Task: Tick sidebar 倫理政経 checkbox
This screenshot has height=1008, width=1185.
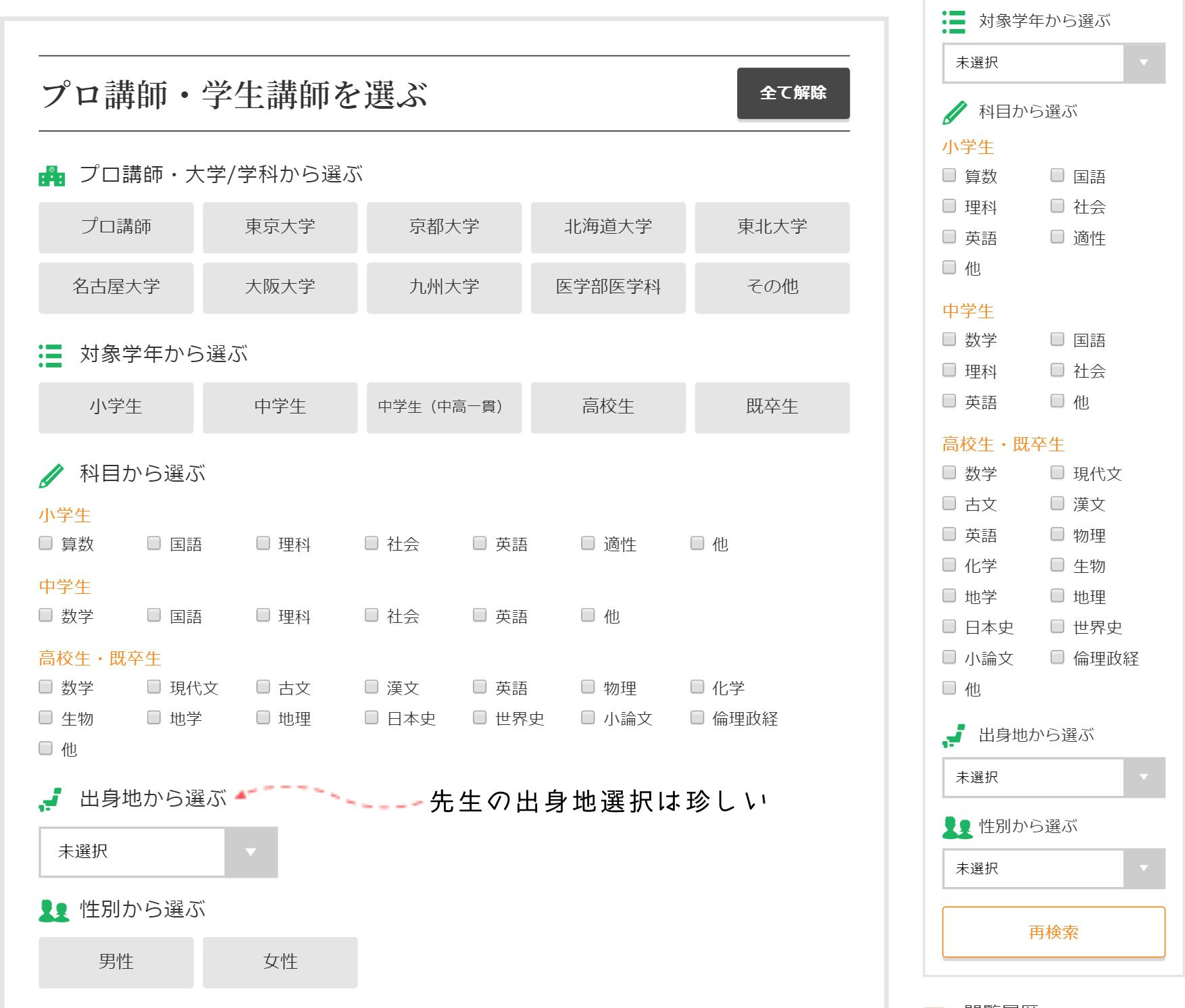Action: point(1057,657)
